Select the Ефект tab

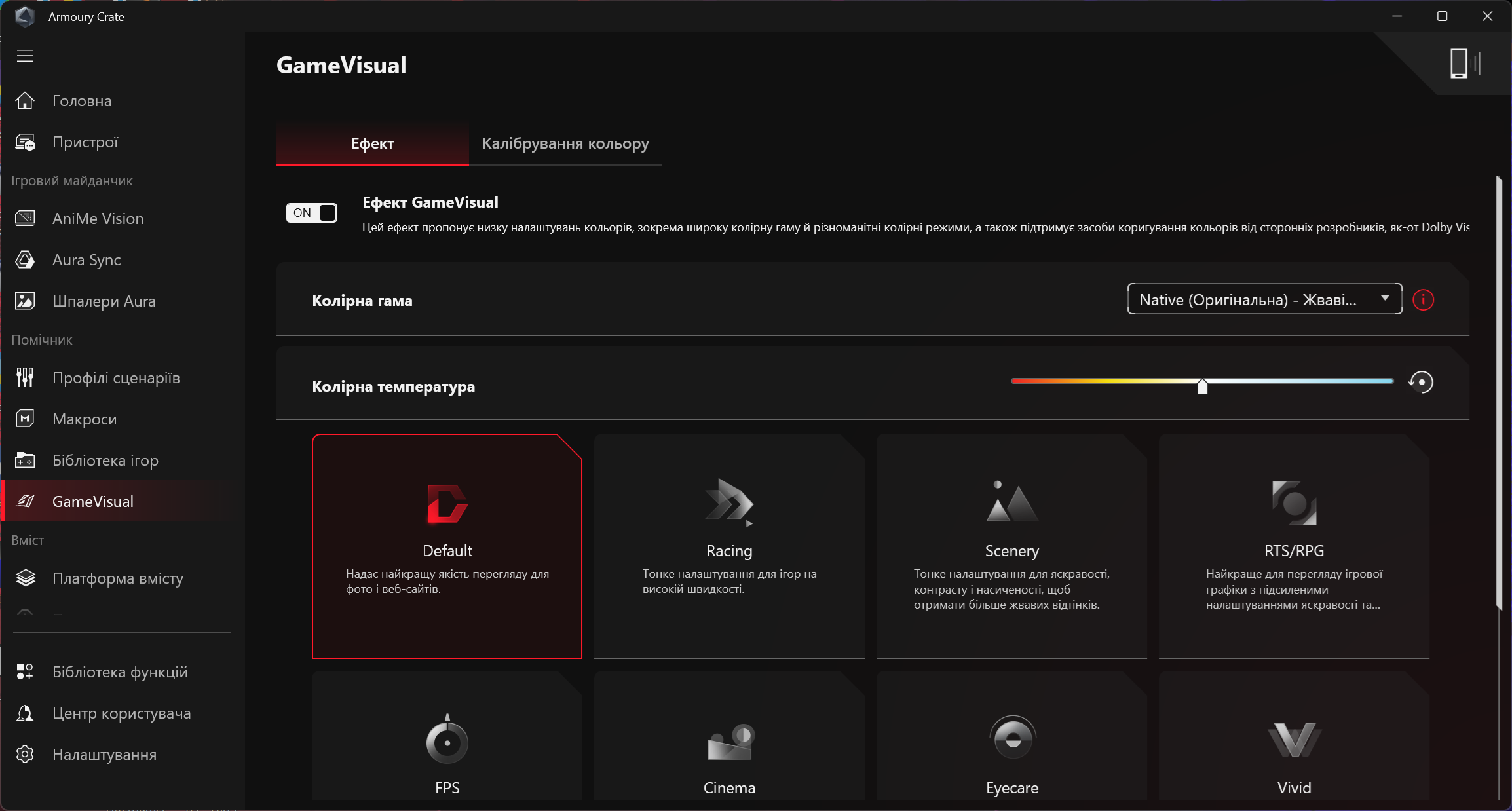(372, 143)
